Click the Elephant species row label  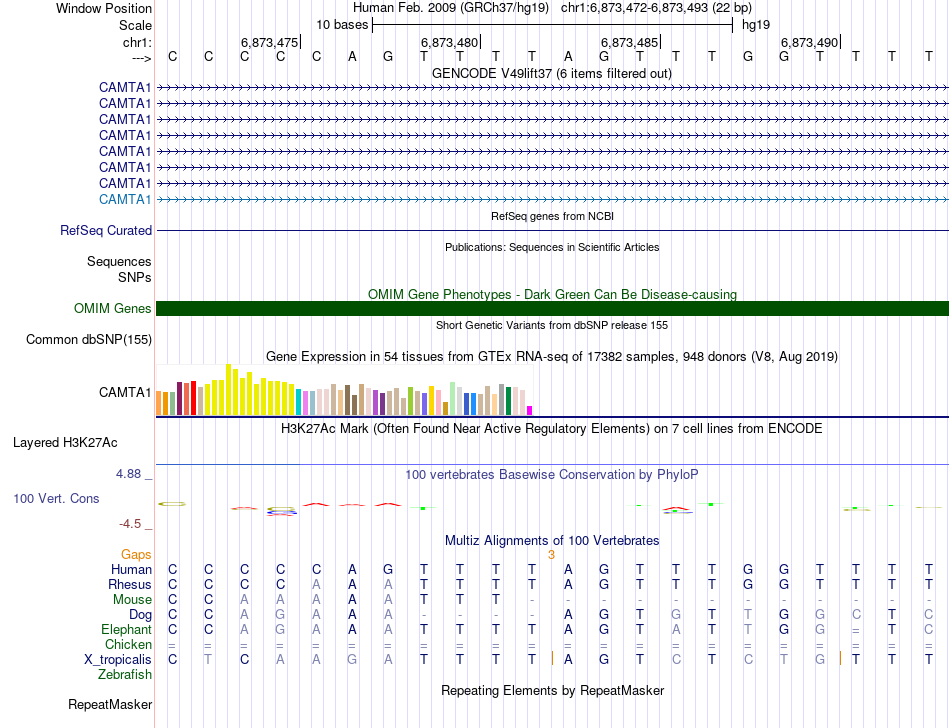tap(126, 629)
